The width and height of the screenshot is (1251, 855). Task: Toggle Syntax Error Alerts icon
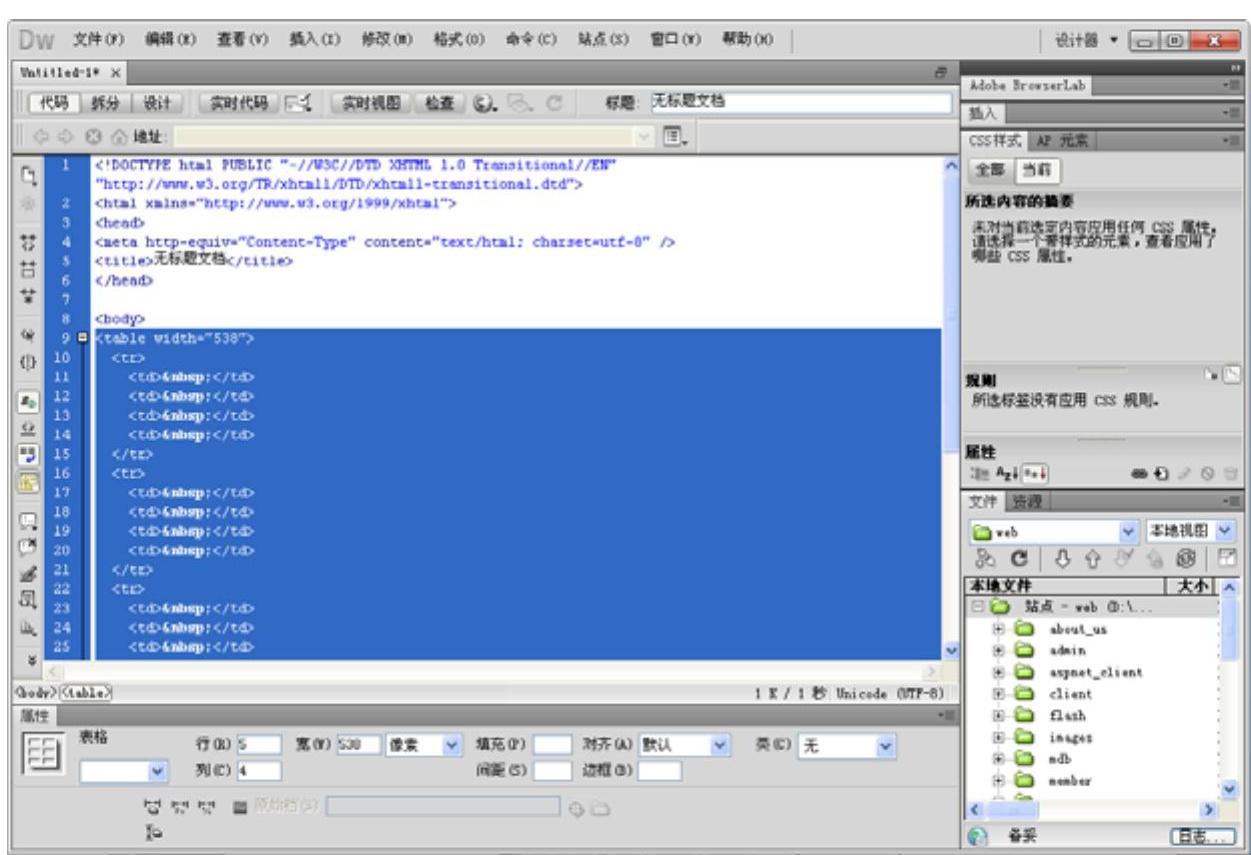[28, 482]
